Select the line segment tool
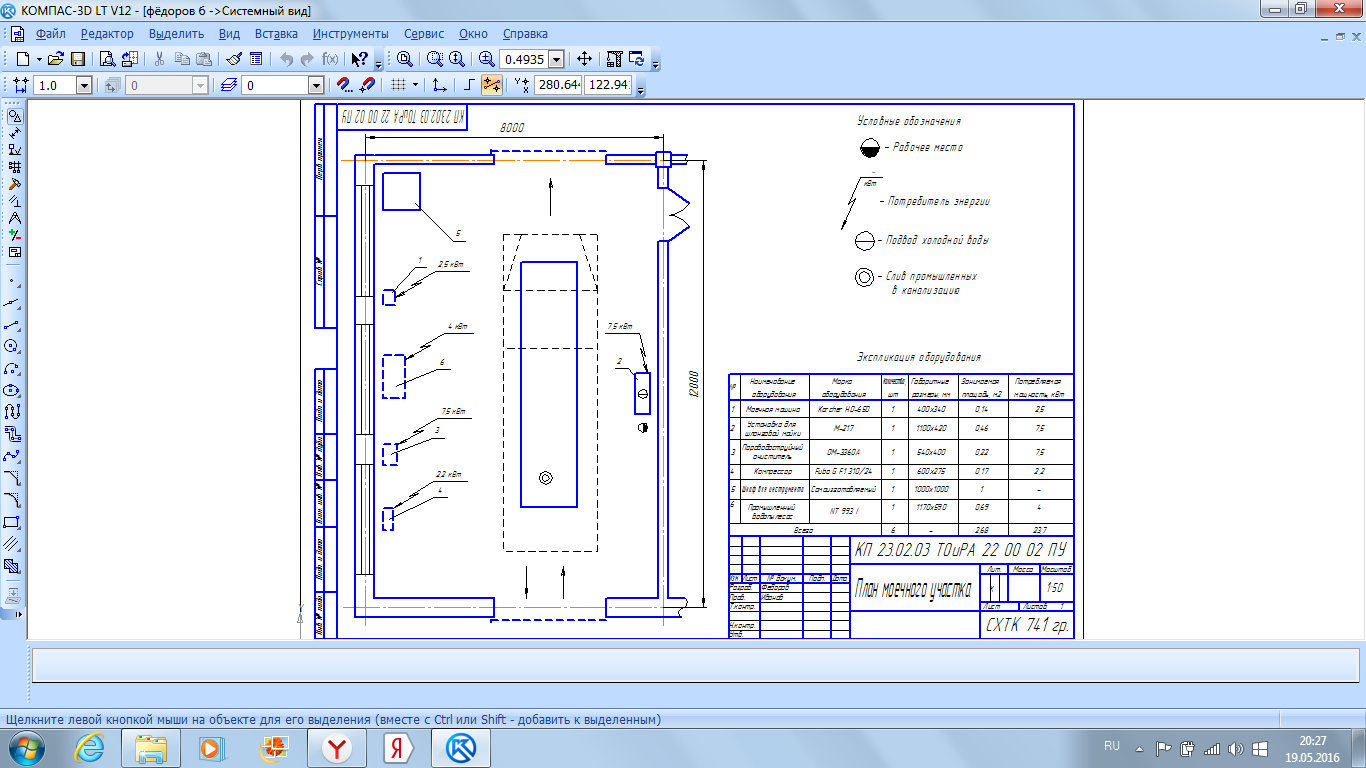1366x768 pixels. tap(12, 325)
